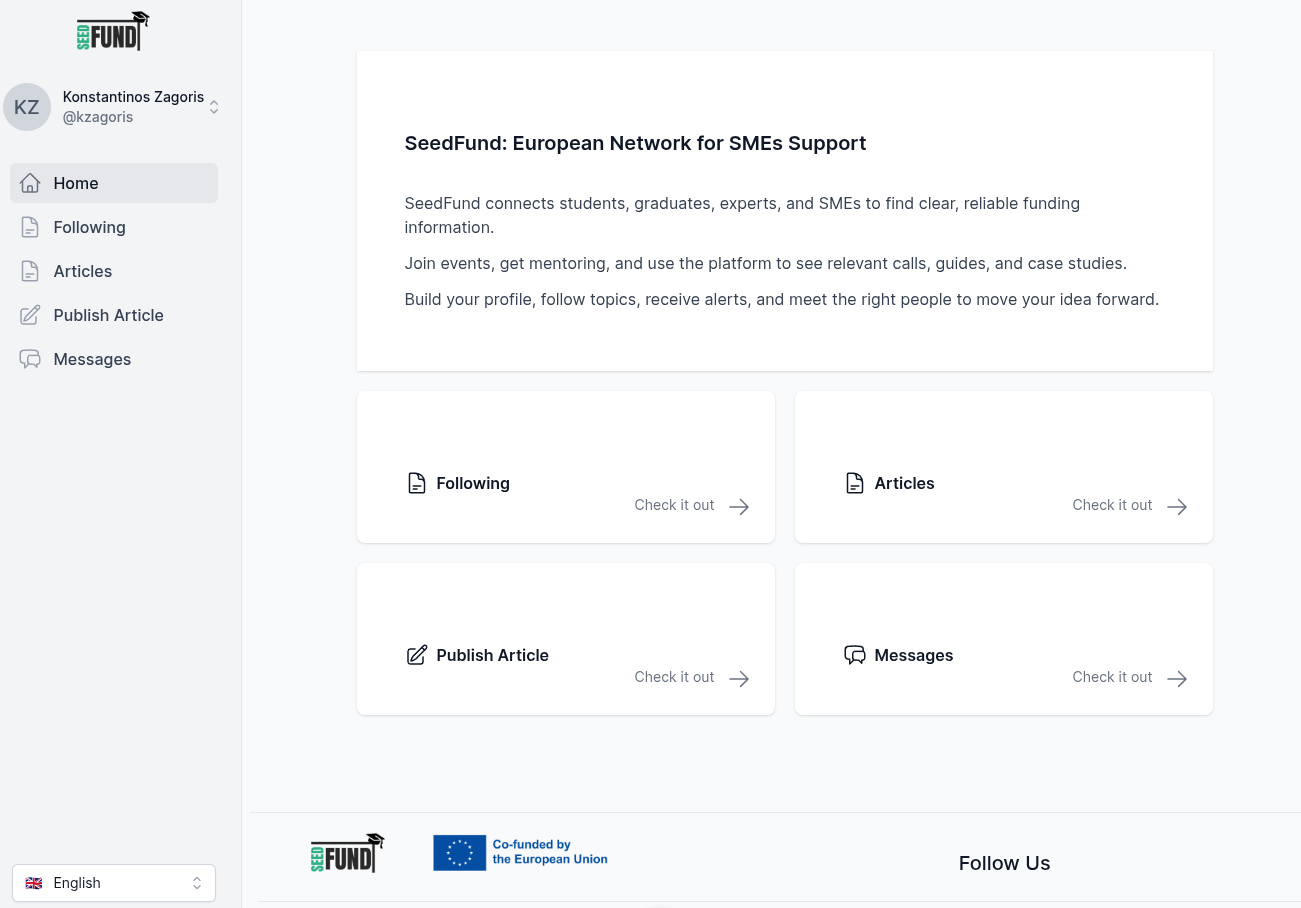Click Check it out on Messages card
The height and width of the screenshot is (908, 1301).
click(1112, 677)
